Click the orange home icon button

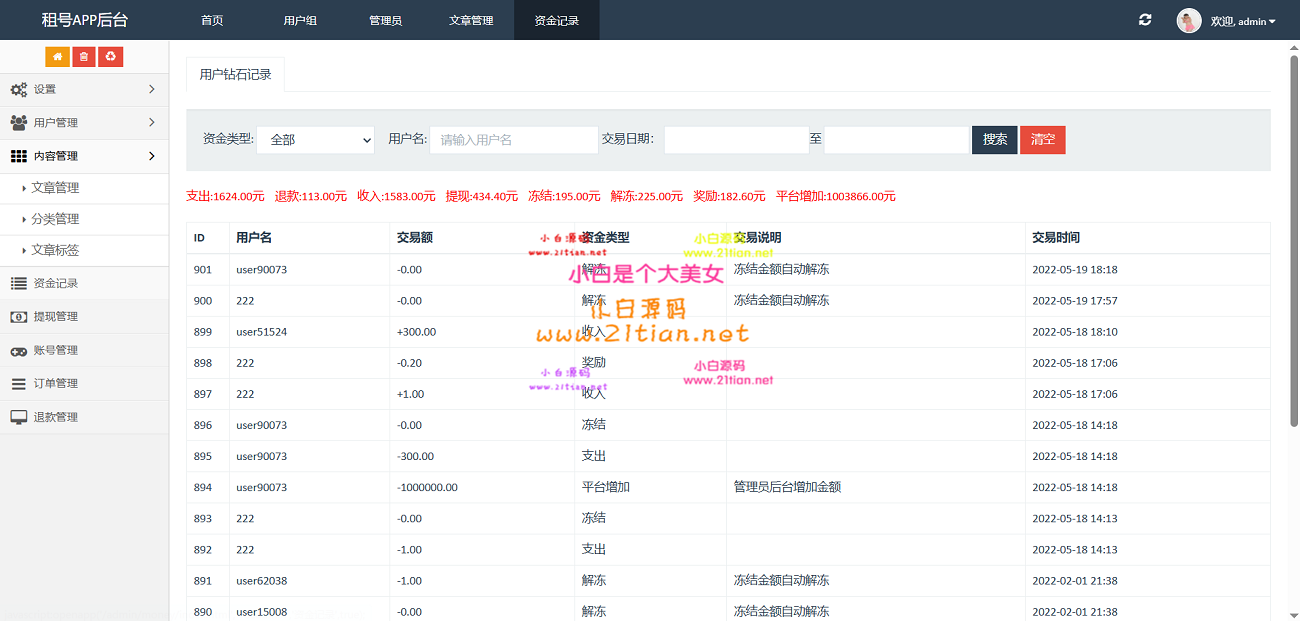[58, 57]
